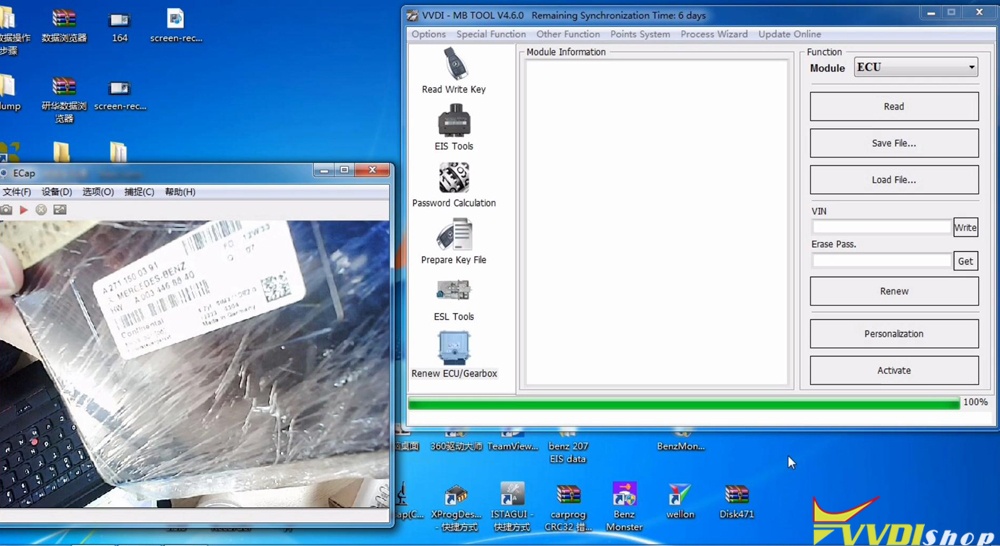The height and width of the screenshot is (546, 1000).
Task: Select the 164 desktop icon
Action: [119, 27]
